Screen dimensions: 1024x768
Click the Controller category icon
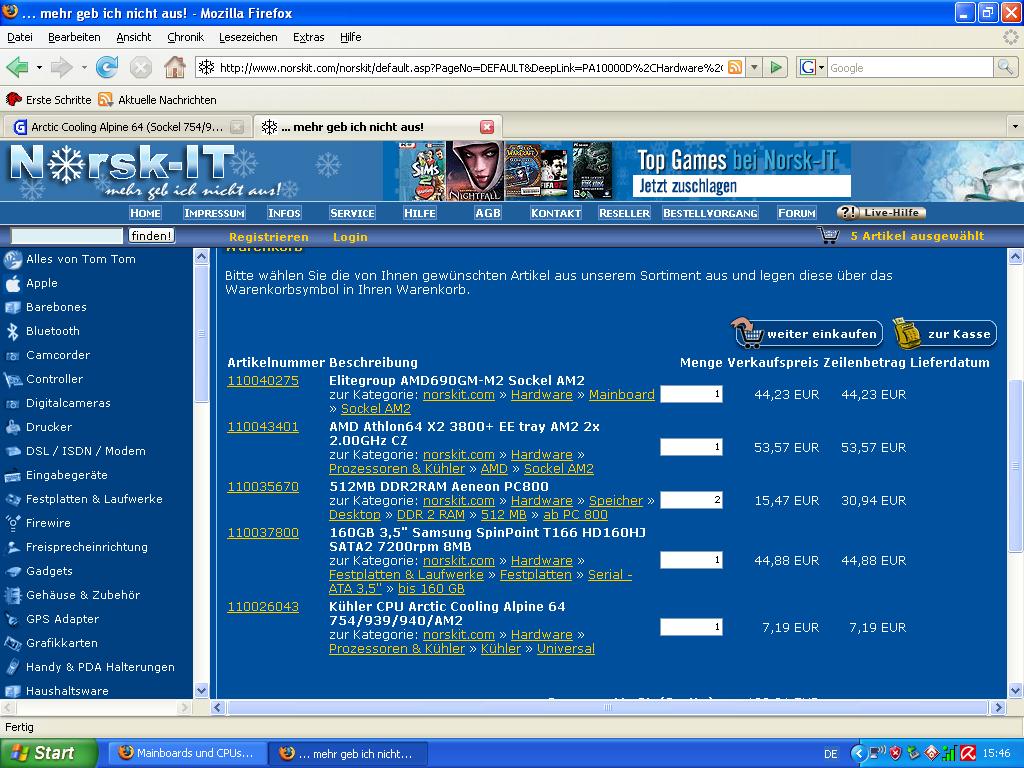13,379
